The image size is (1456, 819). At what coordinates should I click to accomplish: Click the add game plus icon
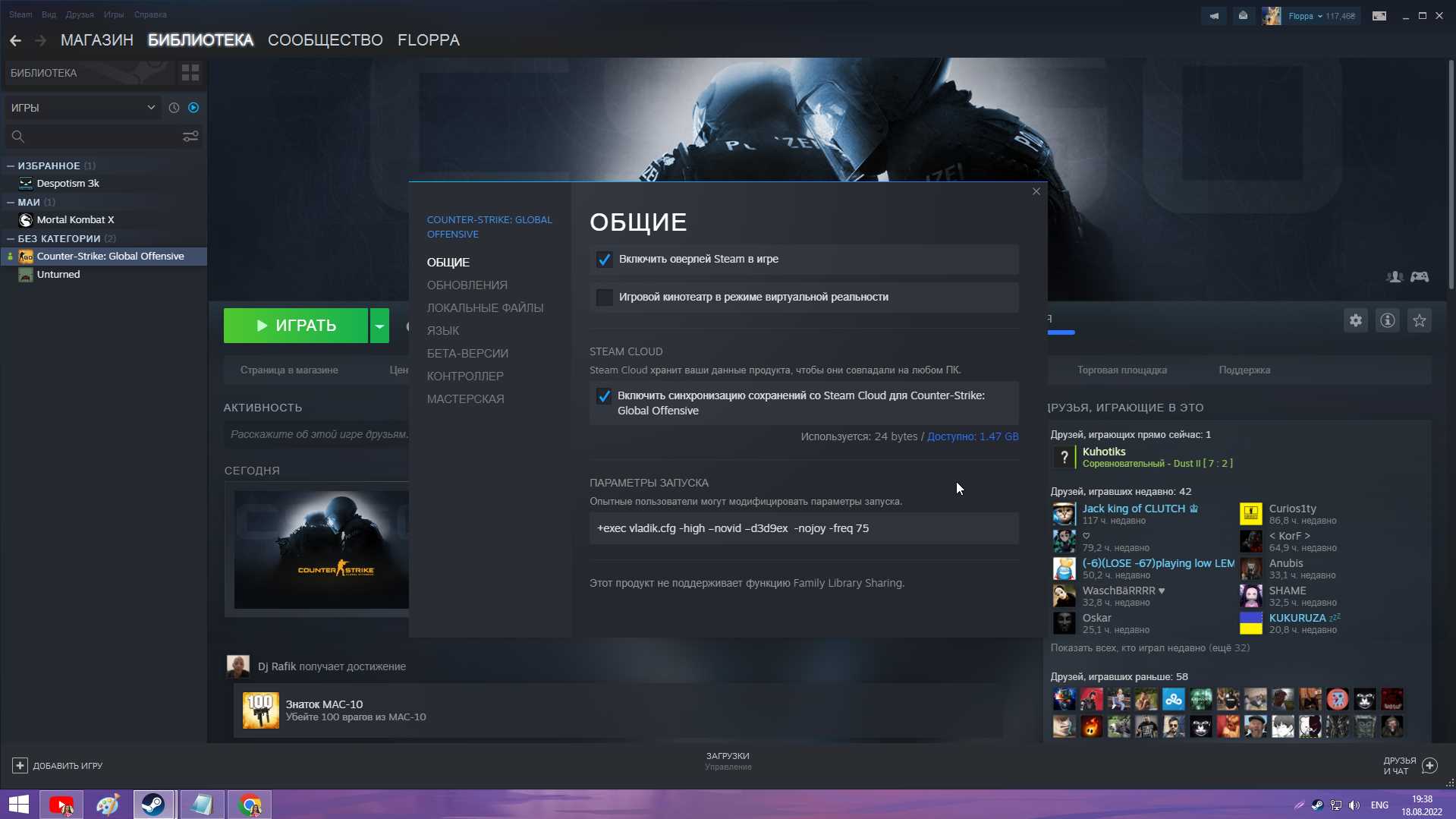click(x=20, y=766)
